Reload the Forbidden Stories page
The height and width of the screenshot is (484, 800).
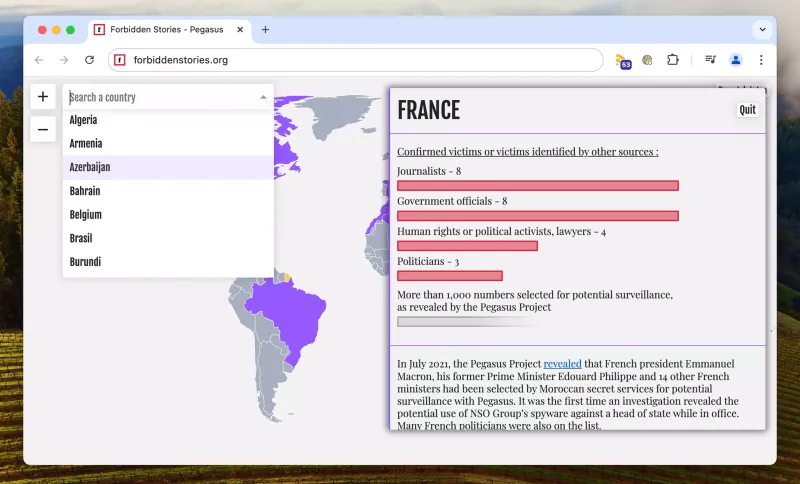click(x=89, y=60)
